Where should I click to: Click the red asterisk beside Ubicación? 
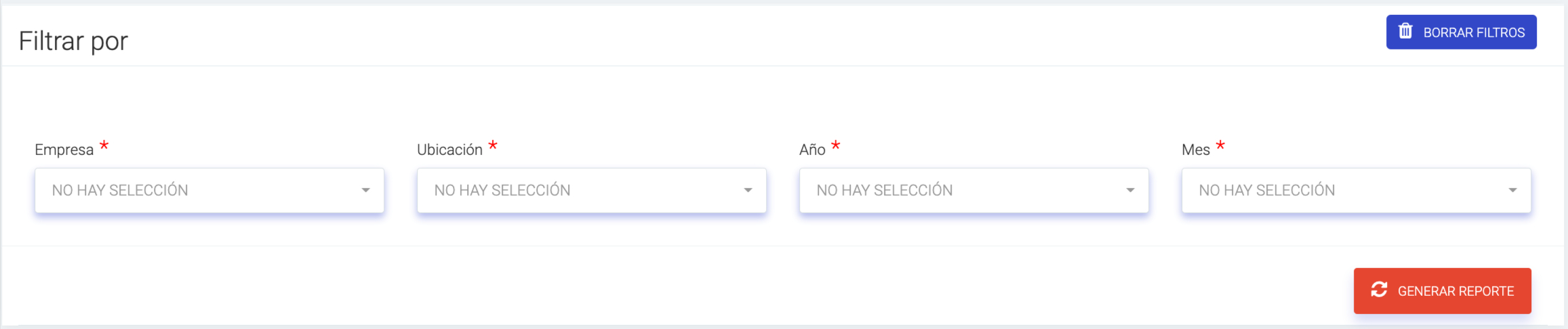[493, 145]
